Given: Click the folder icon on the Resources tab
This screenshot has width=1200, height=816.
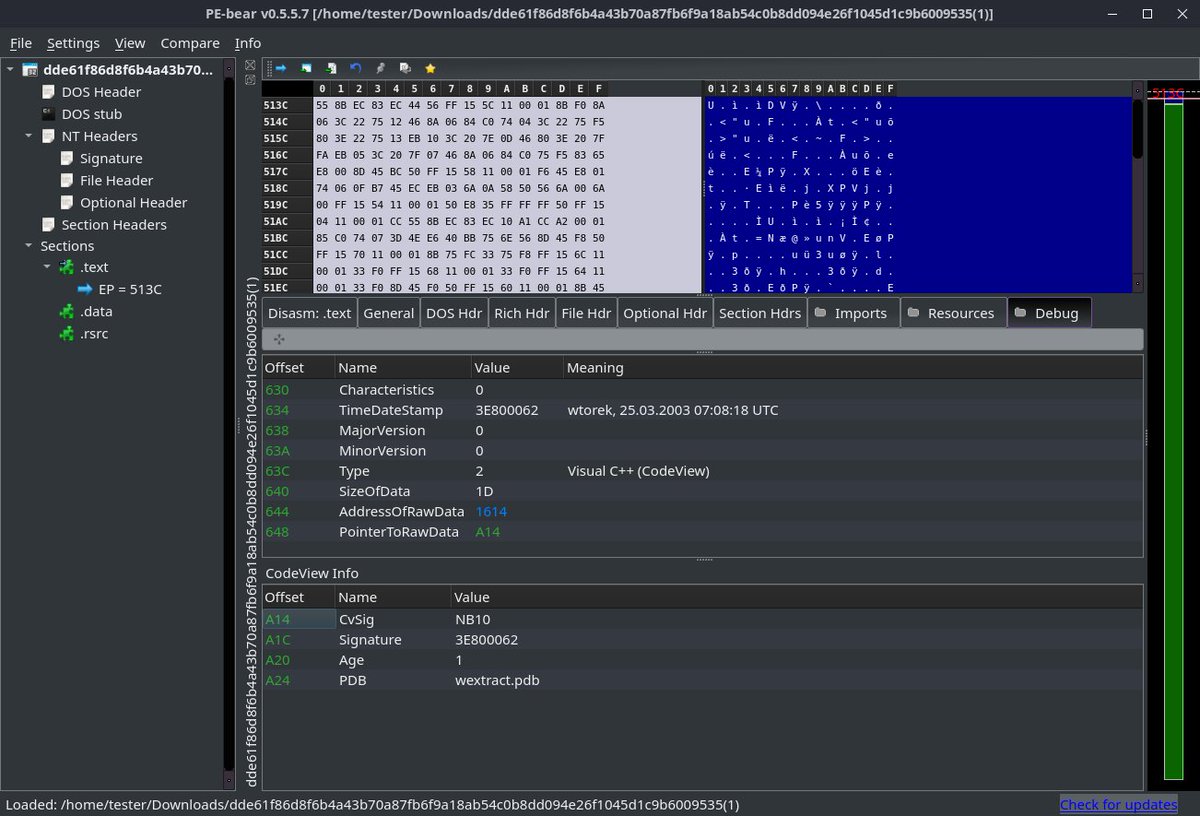Looking at the screenshot, I should (x=913, y=313).
